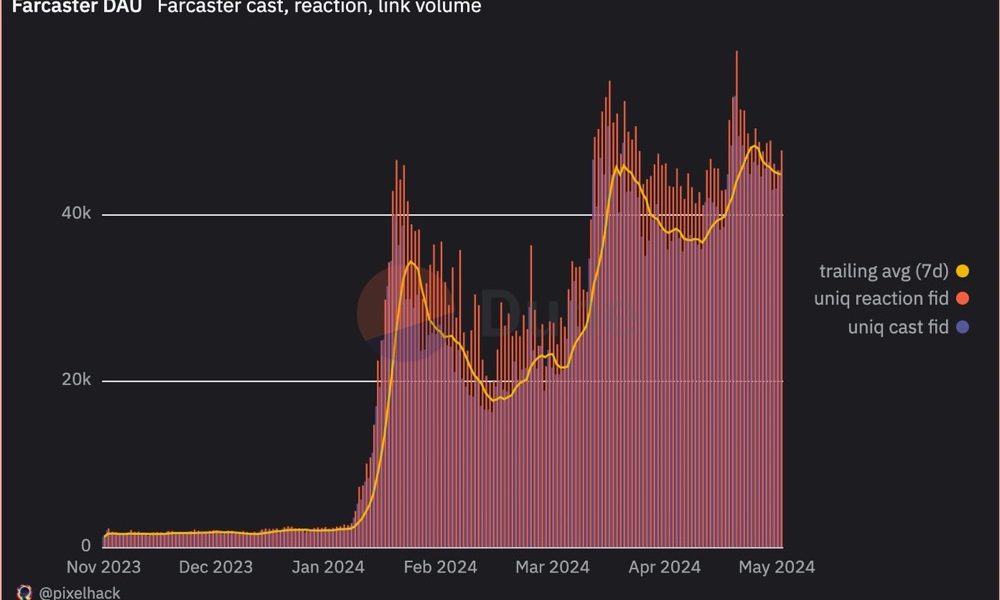Click the Jan 2024 x-axis label
This screenshot has height=600, width=1000.
(328, 567)
